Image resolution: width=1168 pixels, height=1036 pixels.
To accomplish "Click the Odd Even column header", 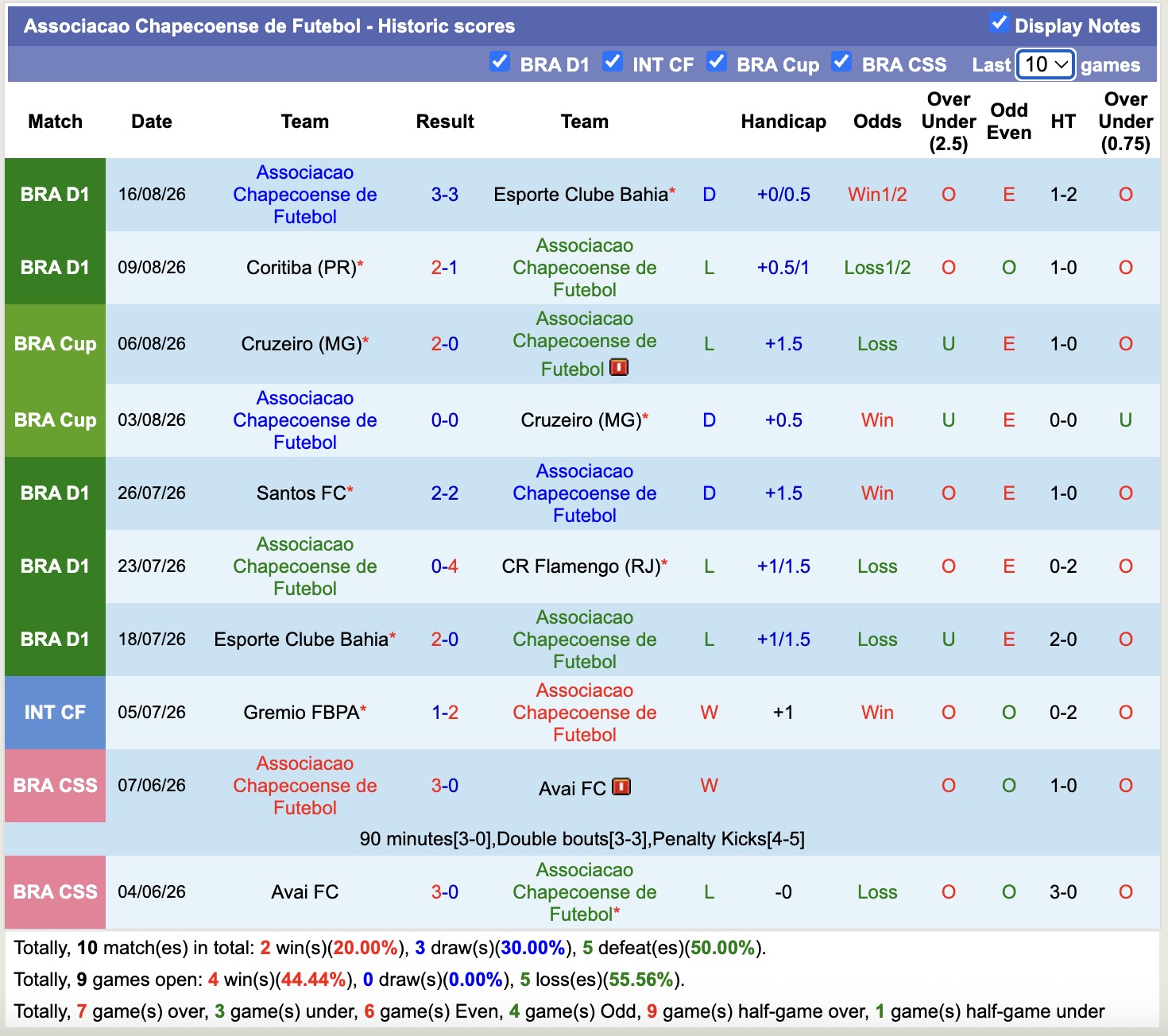I will click(x=1009, y=122).
